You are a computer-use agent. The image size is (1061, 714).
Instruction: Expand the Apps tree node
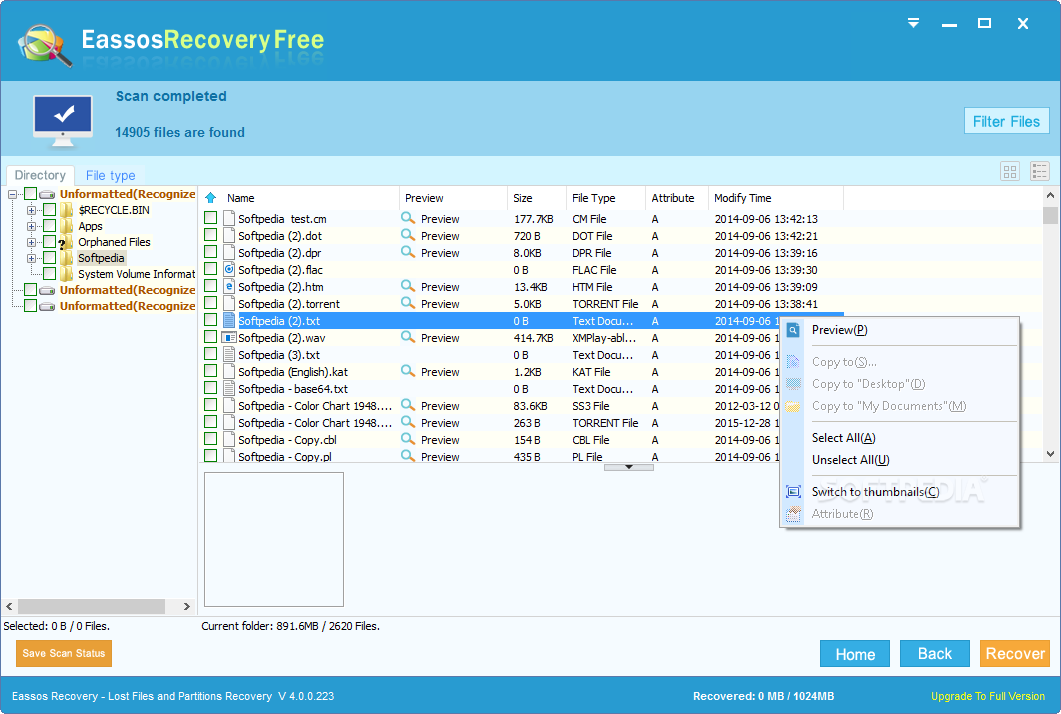(x=31, y=226)
